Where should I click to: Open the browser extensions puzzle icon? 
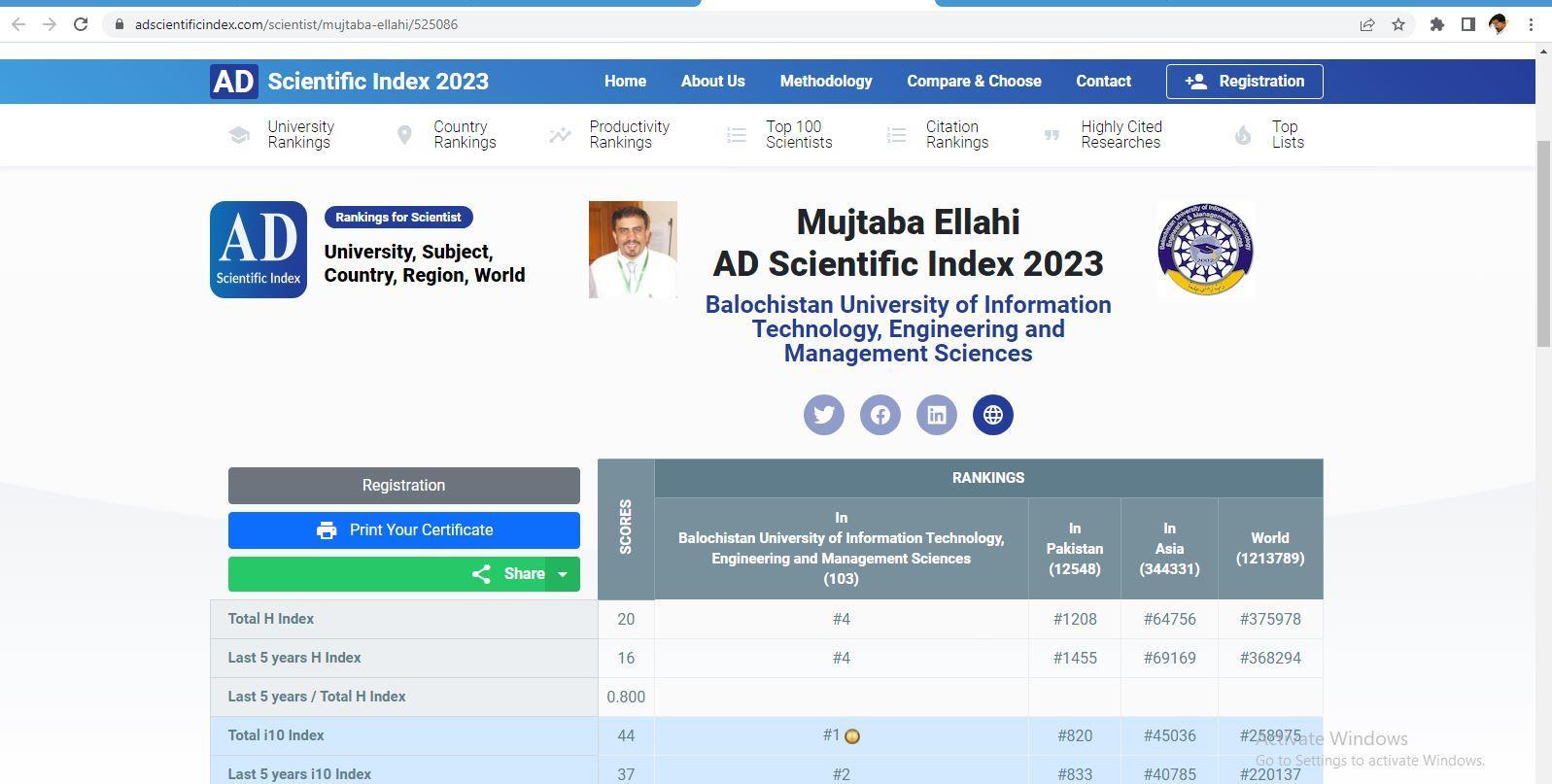click(x=1436, y=24)
